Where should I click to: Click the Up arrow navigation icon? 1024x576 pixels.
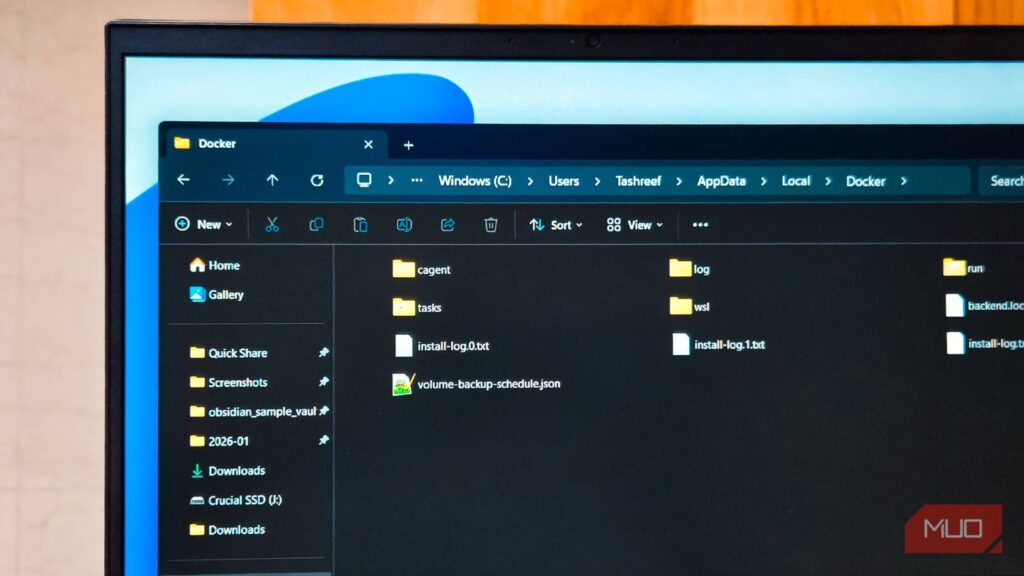coord(272,179)
